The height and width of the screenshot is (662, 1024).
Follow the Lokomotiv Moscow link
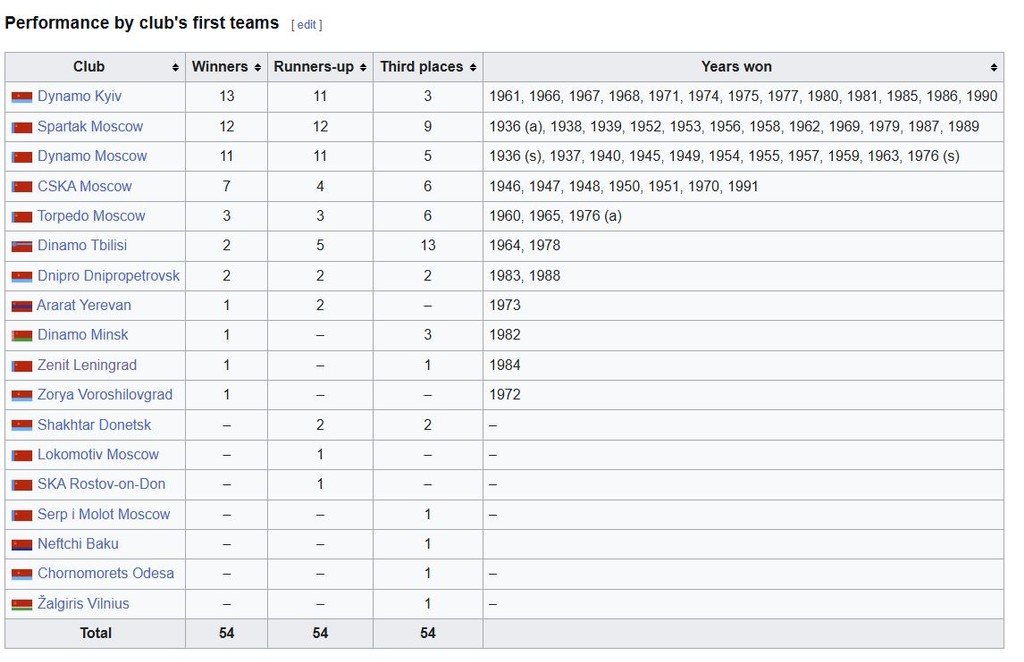98,454
